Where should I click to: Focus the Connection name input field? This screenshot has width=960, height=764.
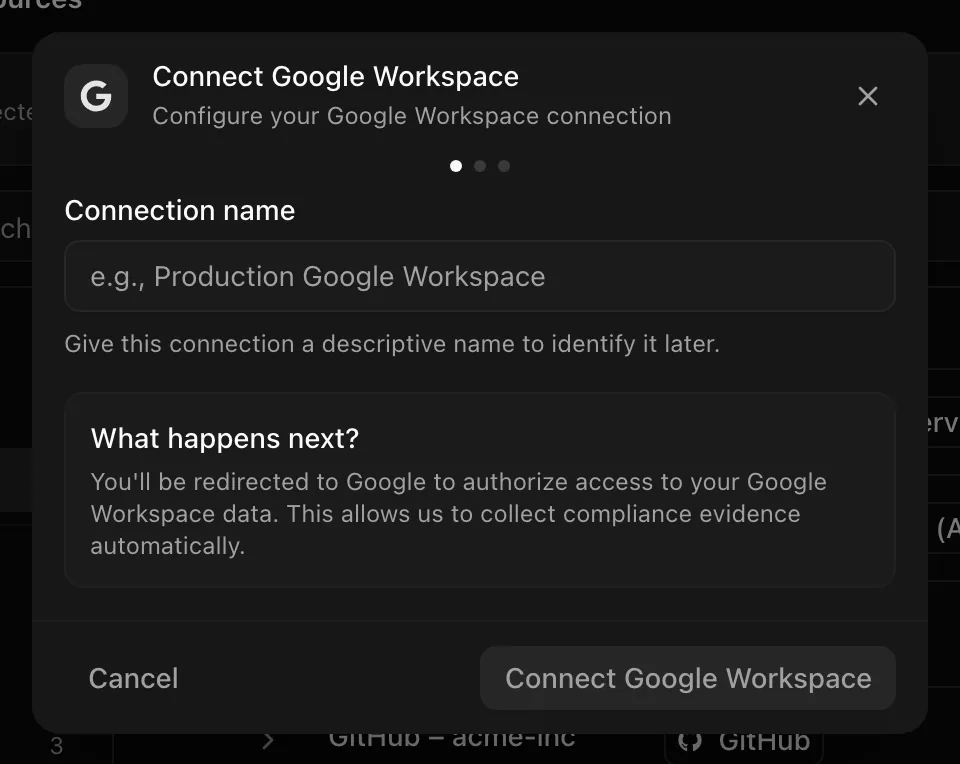[x=480, y=276]
